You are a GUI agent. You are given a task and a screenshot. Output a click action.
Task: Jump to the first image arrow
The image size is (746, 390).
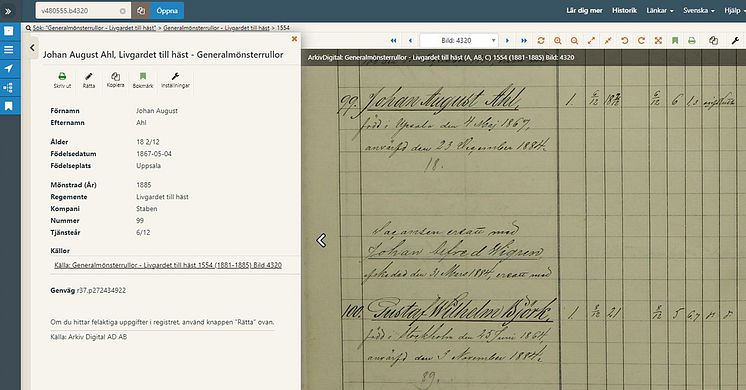(393, 41)
